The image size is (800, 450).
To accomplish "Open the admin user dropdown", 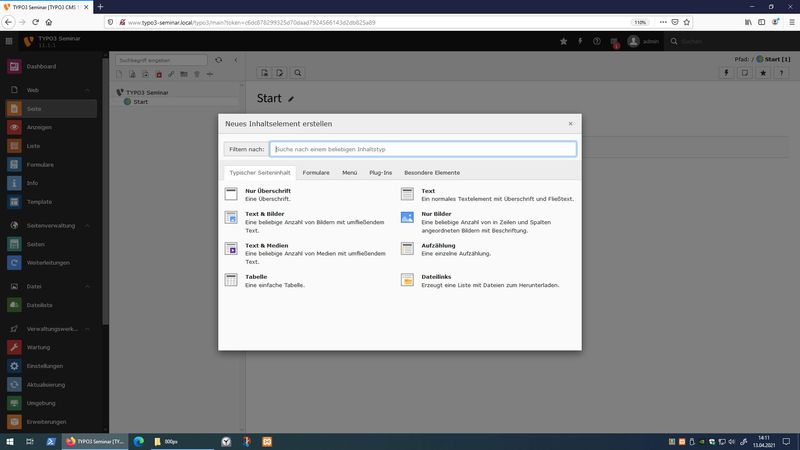I will [x=645, y=41].
